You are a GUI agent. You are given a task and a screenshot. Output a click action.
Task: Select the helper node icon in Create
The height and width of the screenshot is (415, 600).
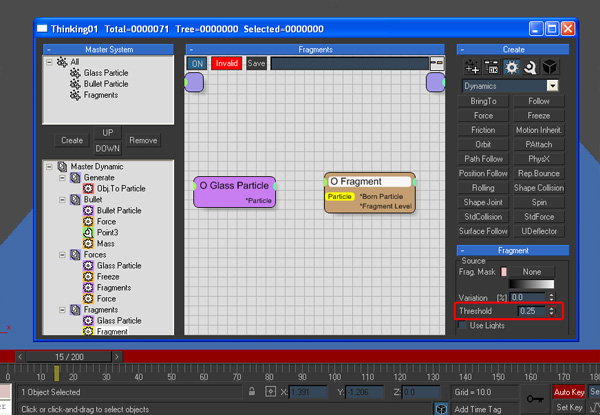530,67
